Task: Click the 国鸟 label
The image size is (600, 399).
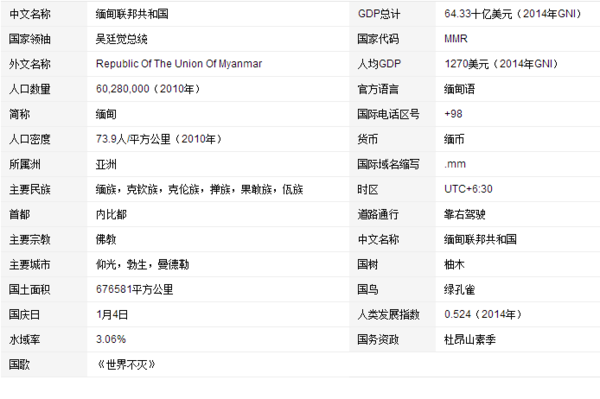Action: (368, 289)
